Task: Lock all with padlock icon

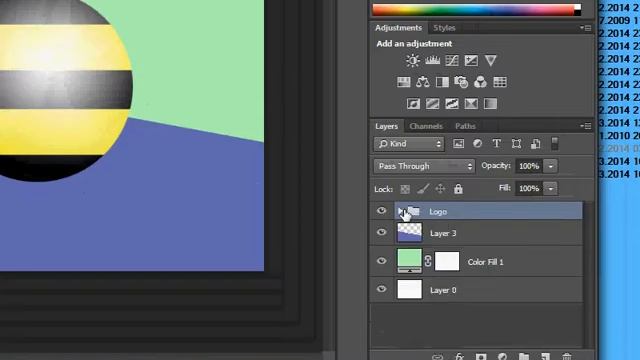Action: click(458, 189)
